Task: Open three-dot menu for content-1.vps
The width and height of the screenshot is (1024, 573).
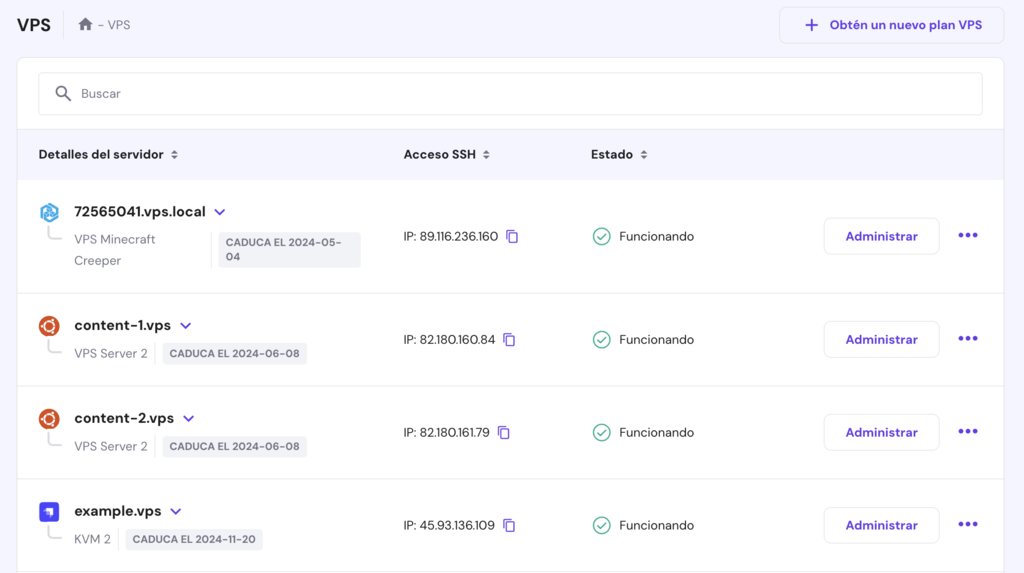Action: click(x=967, y=339)
